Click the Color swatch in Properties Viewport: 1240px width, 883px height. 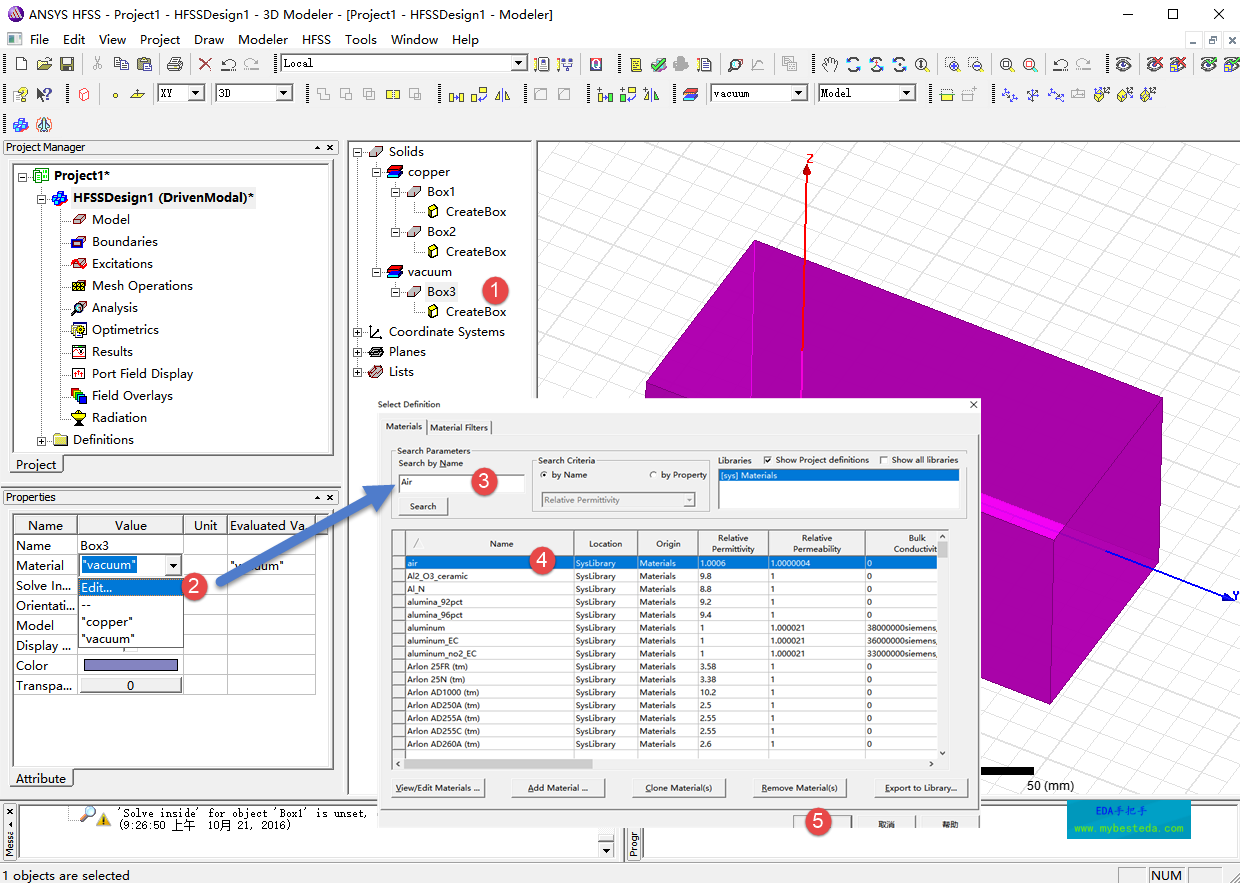pos(130,665)
